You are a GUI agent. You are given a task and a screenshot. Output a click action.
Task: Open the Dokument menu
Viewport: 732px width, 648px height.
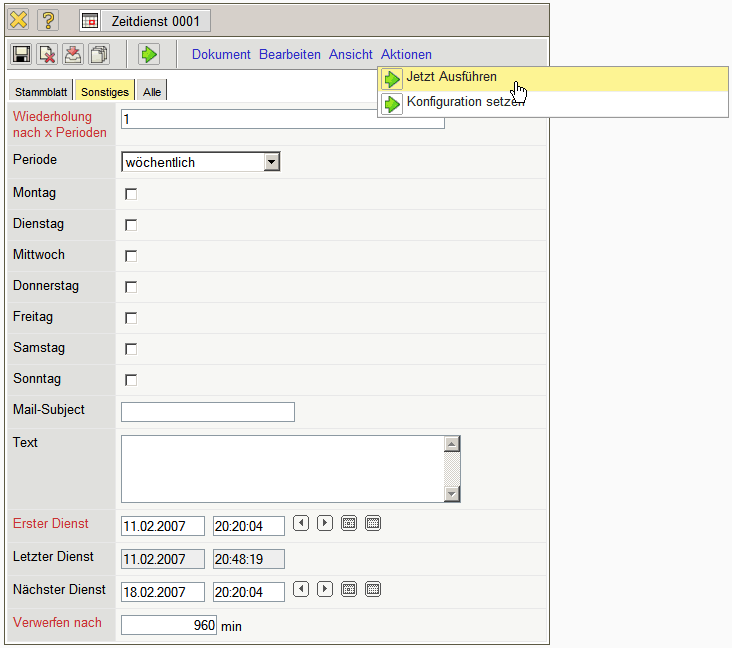point(221,55)
